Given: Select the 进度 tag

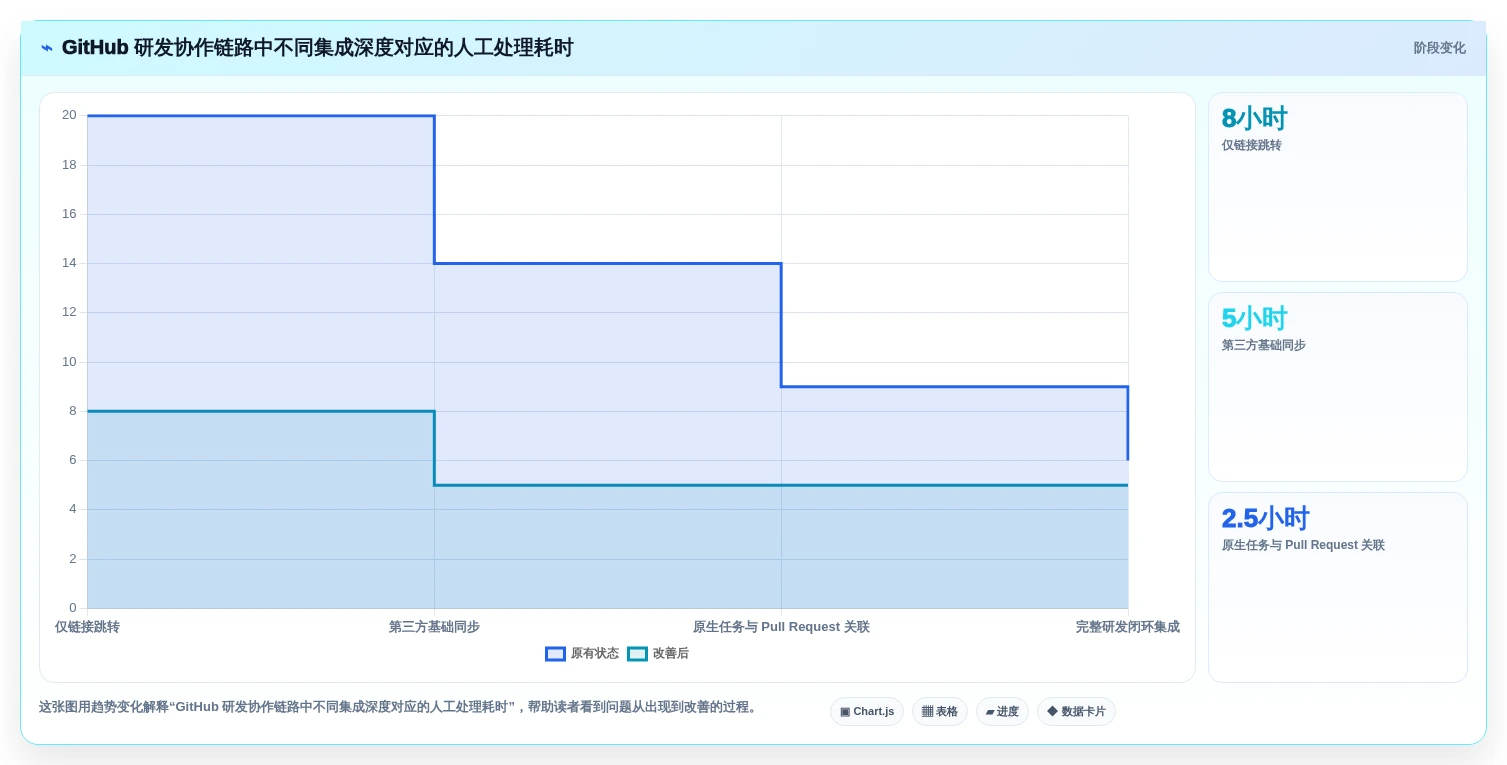Looking at the screenshot, I should tap(1002, 712).
